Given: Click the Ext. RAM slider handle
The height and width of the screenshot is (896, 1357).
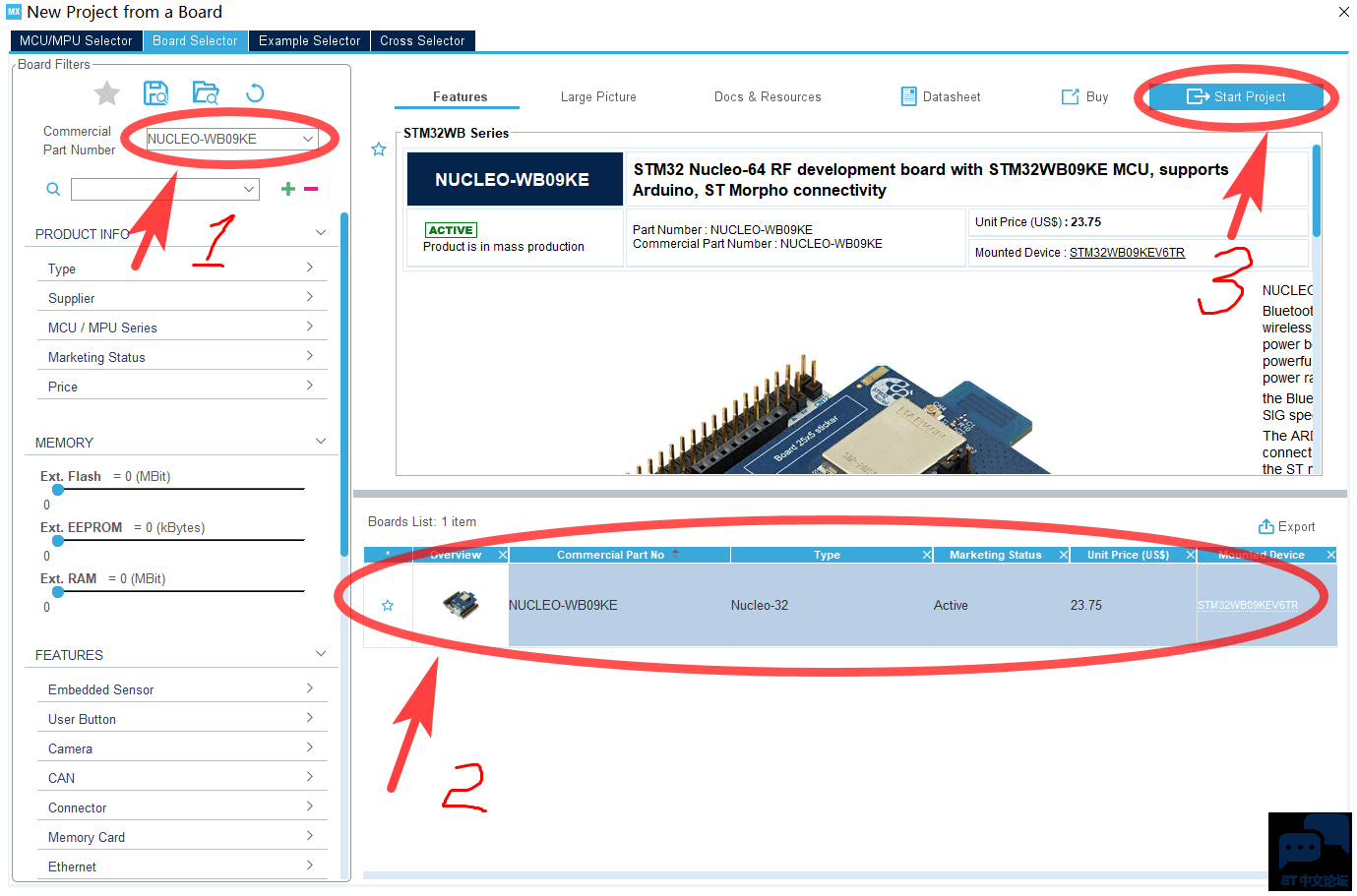Looking at the screenshot, I should point(58,591).
